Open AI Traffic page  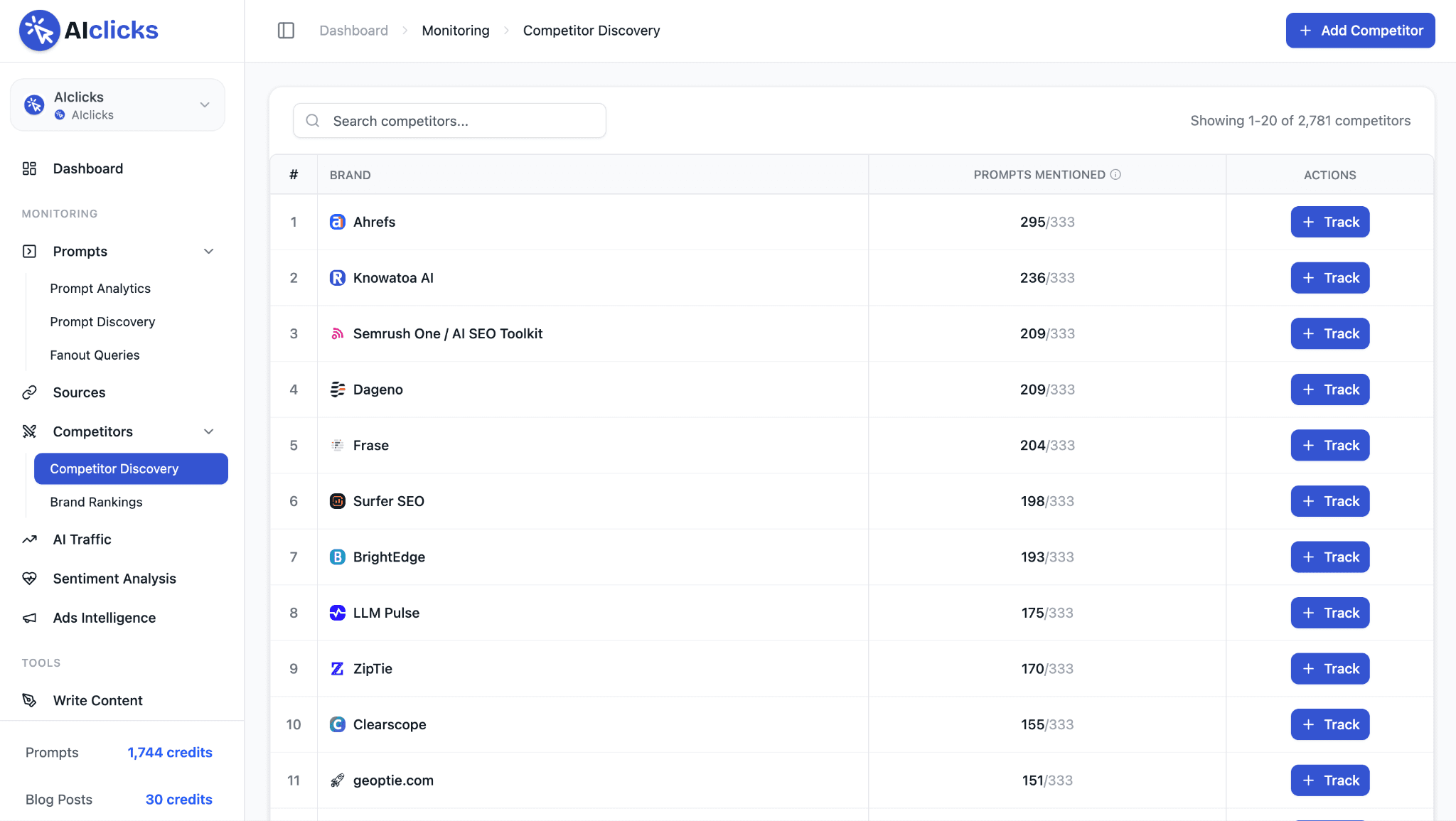click(82, 540)
